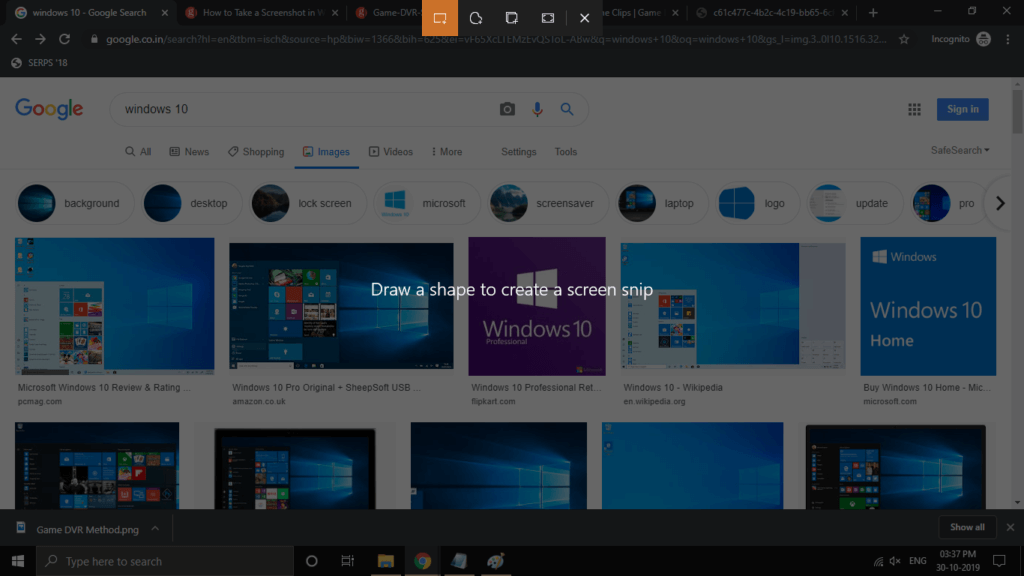Open the Windows Start menu
This screenshot has width=1024, height=576.
click(x=18, y=561)
